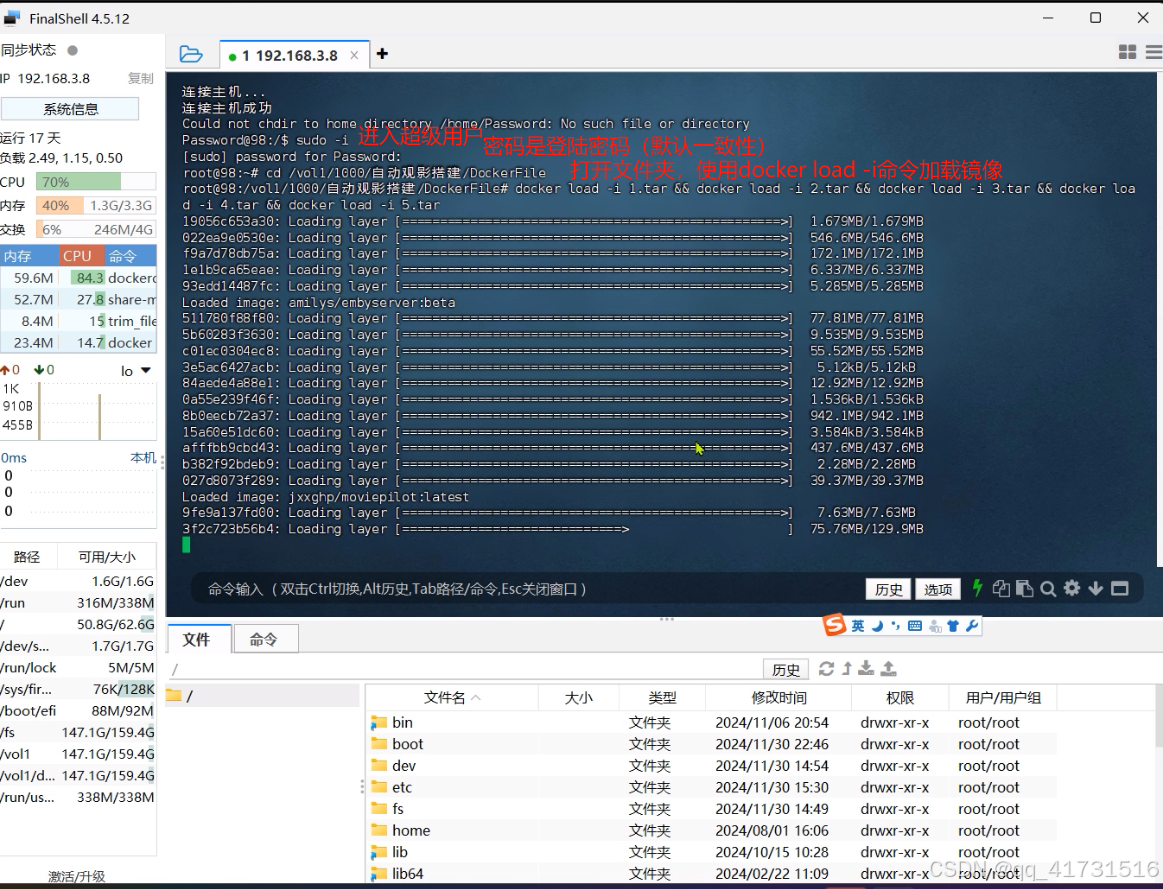Select the fs folder row
This screenshot has width=1163, height=889.
click(712, 808)
